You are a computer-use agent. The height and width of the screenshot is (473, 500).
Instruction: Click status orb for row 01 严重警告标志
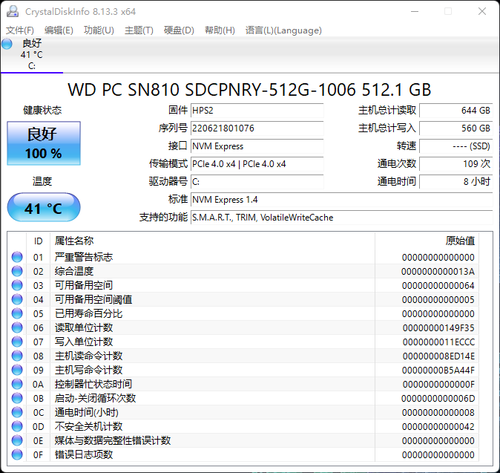(x=17, y=257)
